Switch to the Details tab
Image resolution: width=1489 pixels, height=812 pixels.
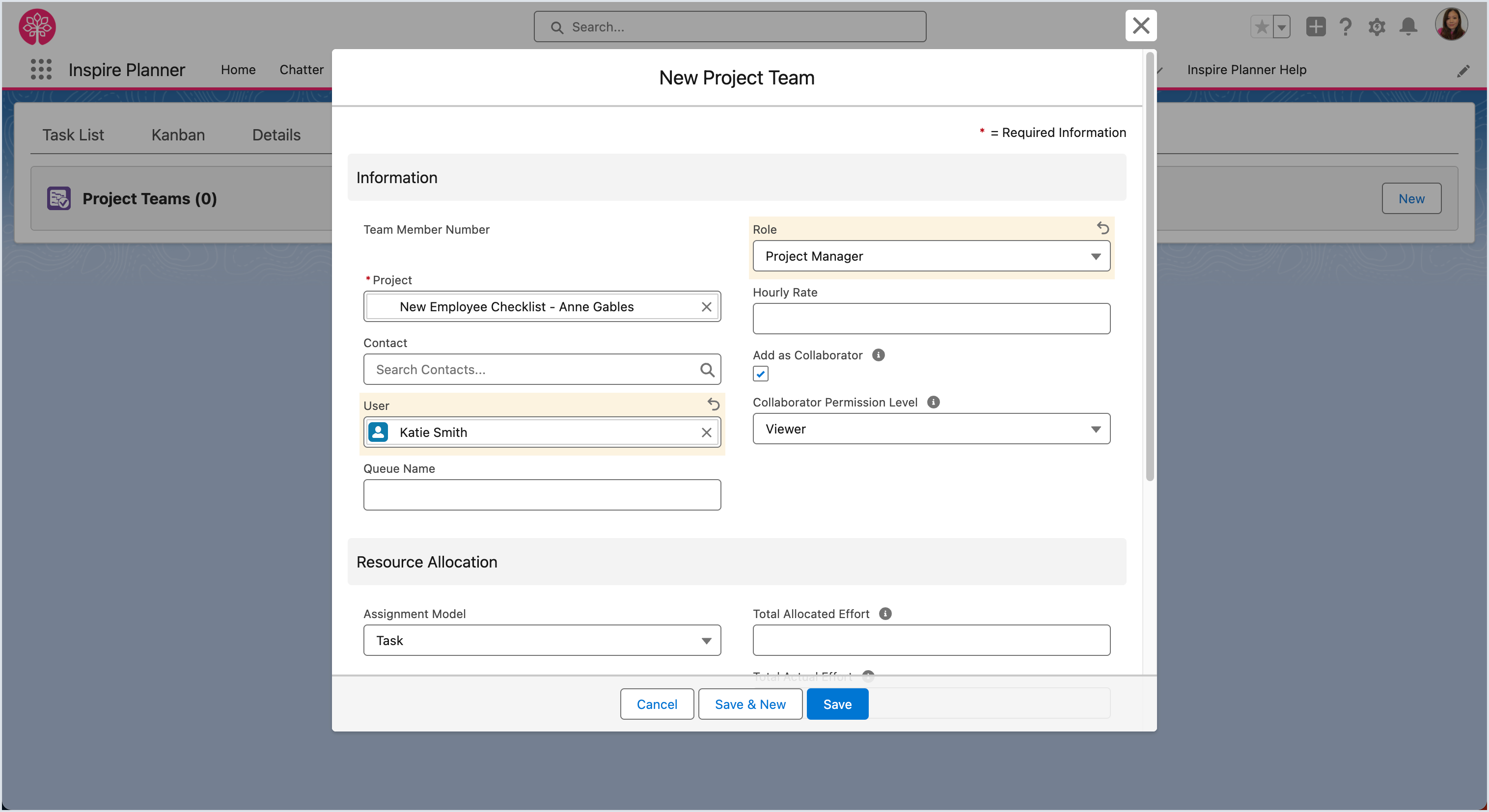(276, 135)
